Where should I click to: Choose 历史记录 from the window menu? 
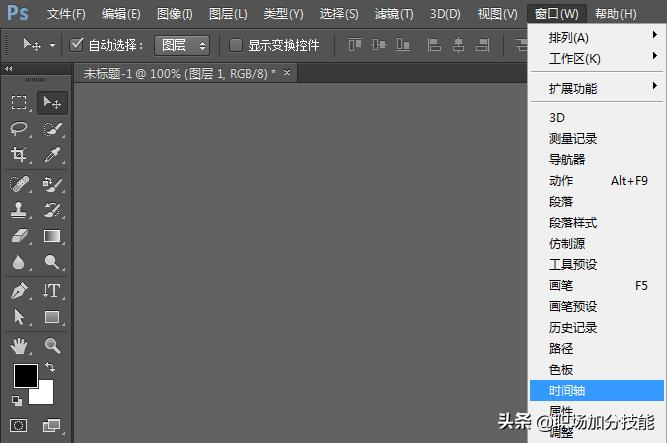point(596,327)
